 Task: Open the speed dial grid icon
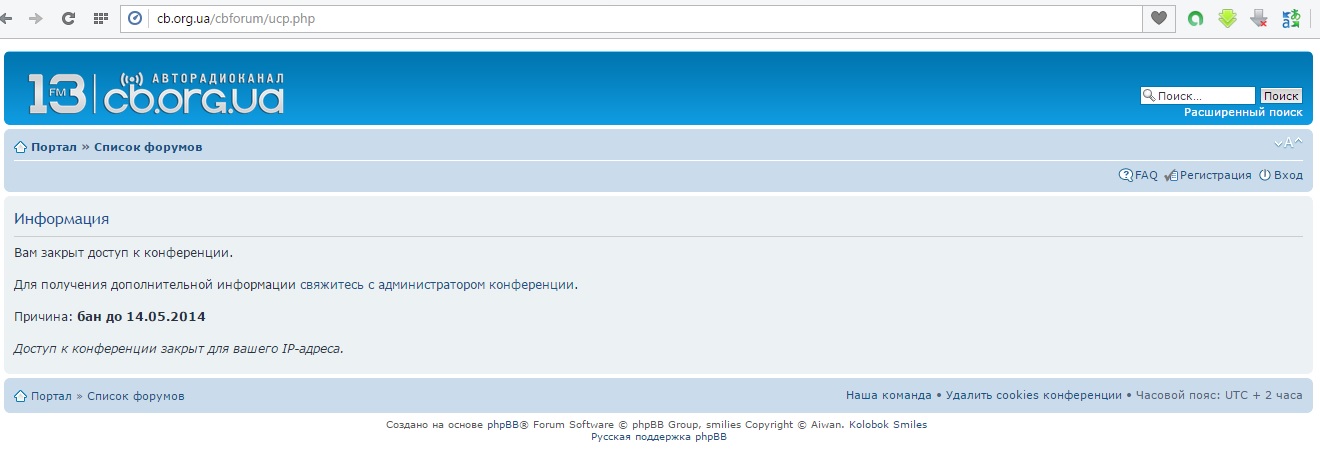click(x=100, y=18)
